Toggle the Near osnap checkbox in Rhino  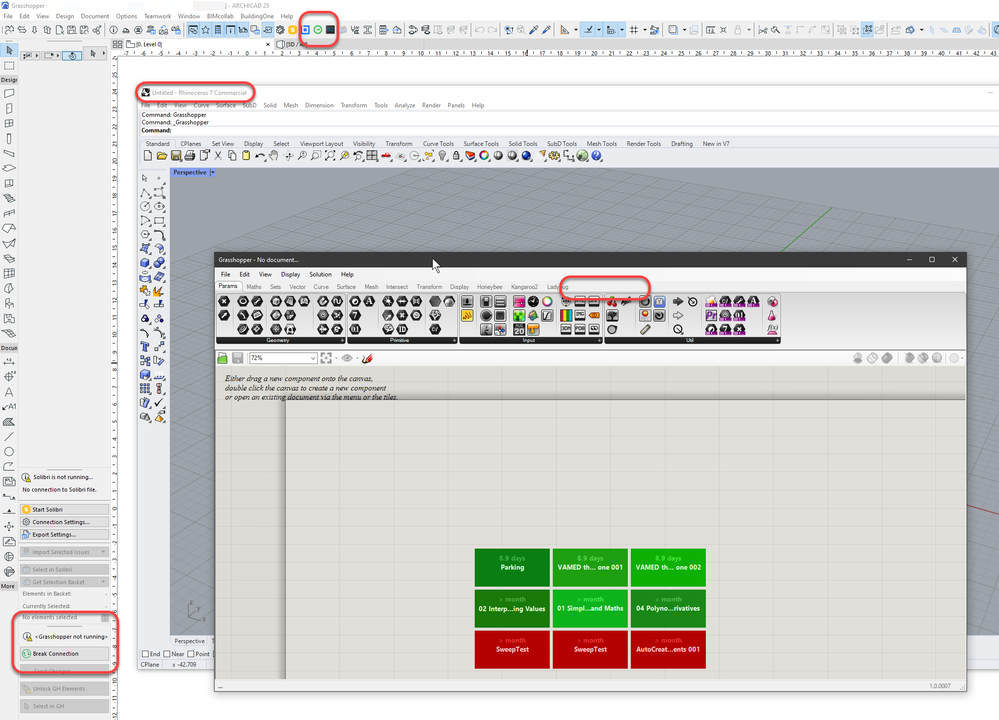tap(166, 654)
